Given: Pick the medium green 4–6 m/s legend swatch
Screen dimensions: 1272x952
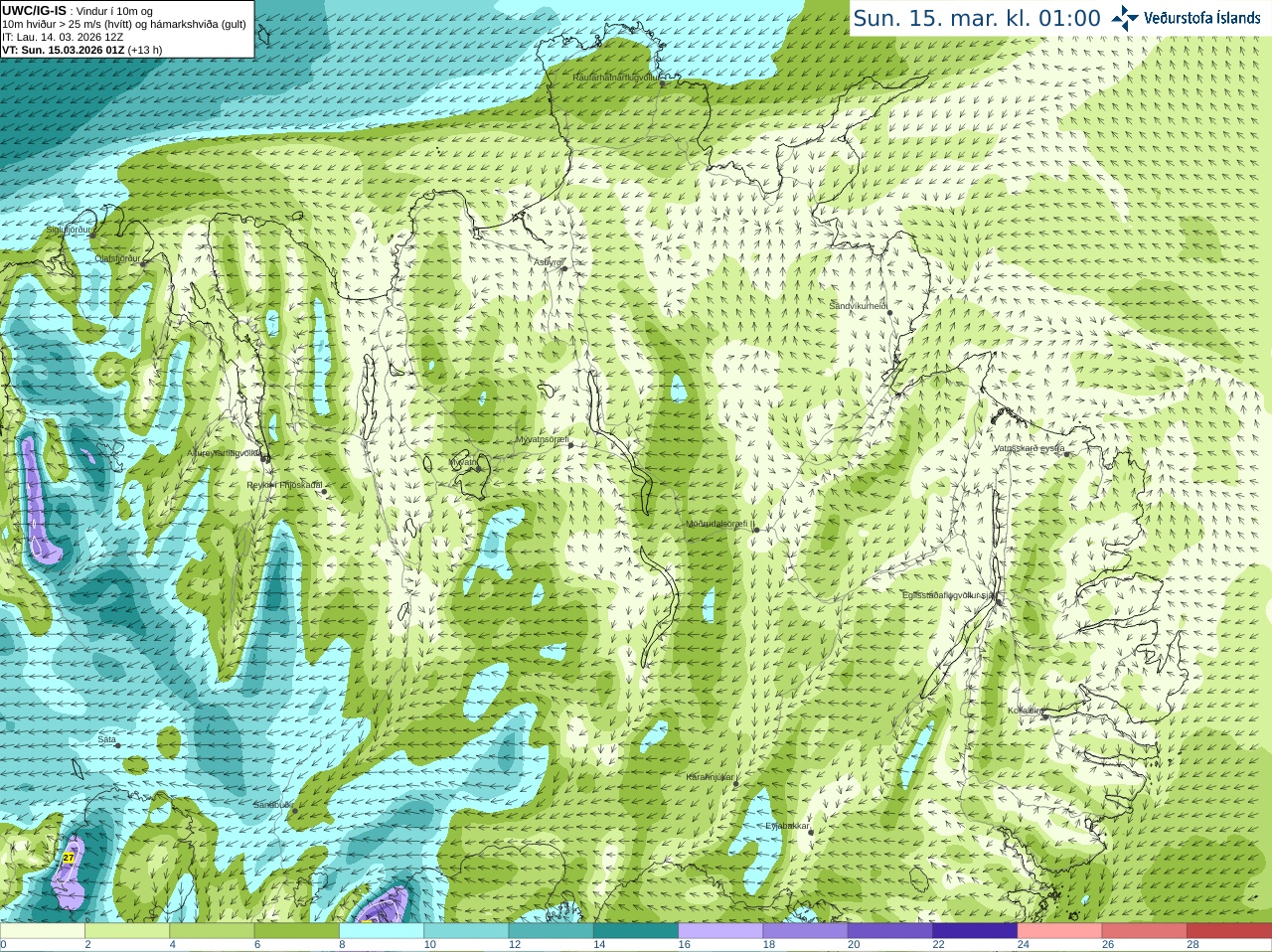Looking at the screenshot, I should [212, 931].
